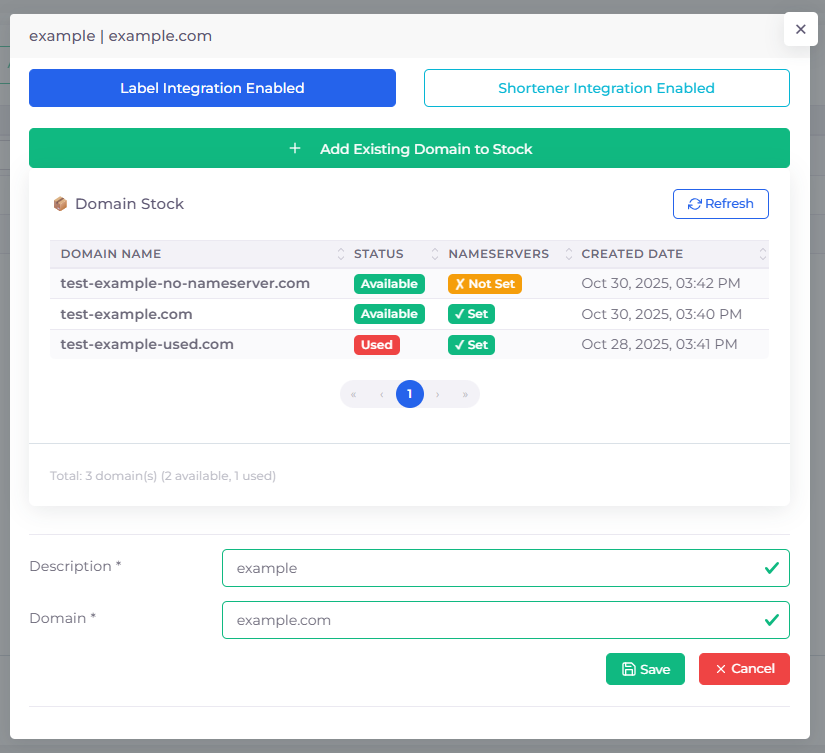This screenshot has height=753, width=825.
Task: Click into the Domain input field
Action: (490, 620)
